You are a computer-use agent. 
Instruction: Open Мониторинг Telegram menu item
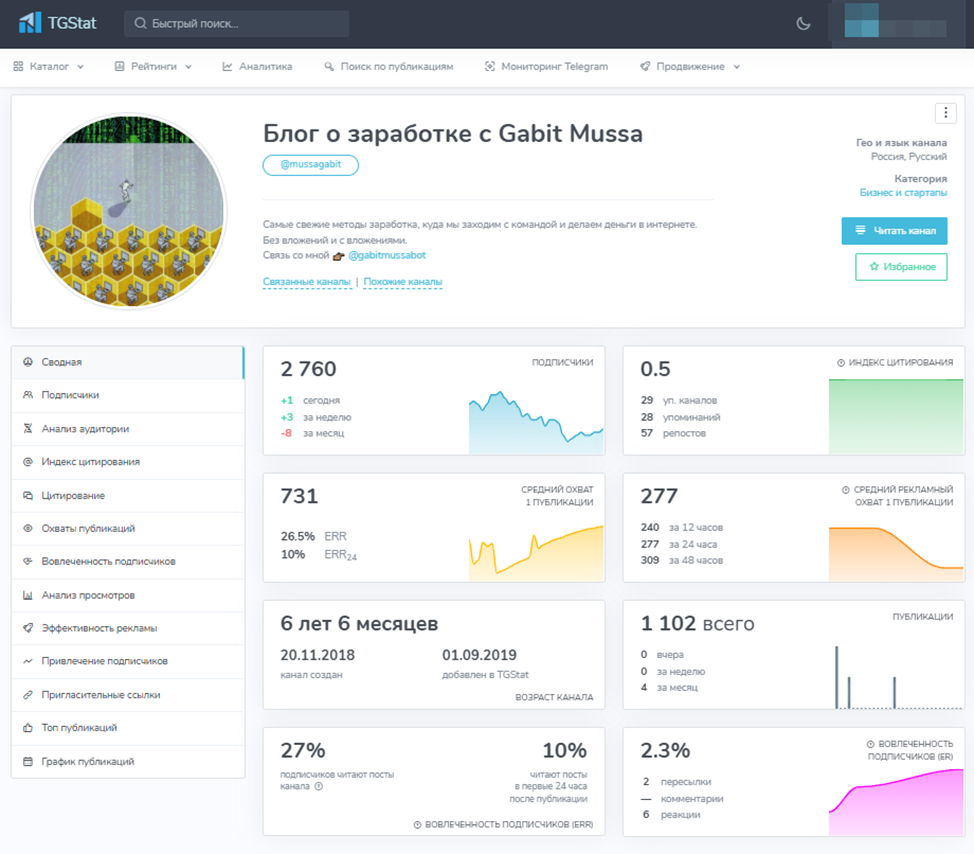pos(547,66)
